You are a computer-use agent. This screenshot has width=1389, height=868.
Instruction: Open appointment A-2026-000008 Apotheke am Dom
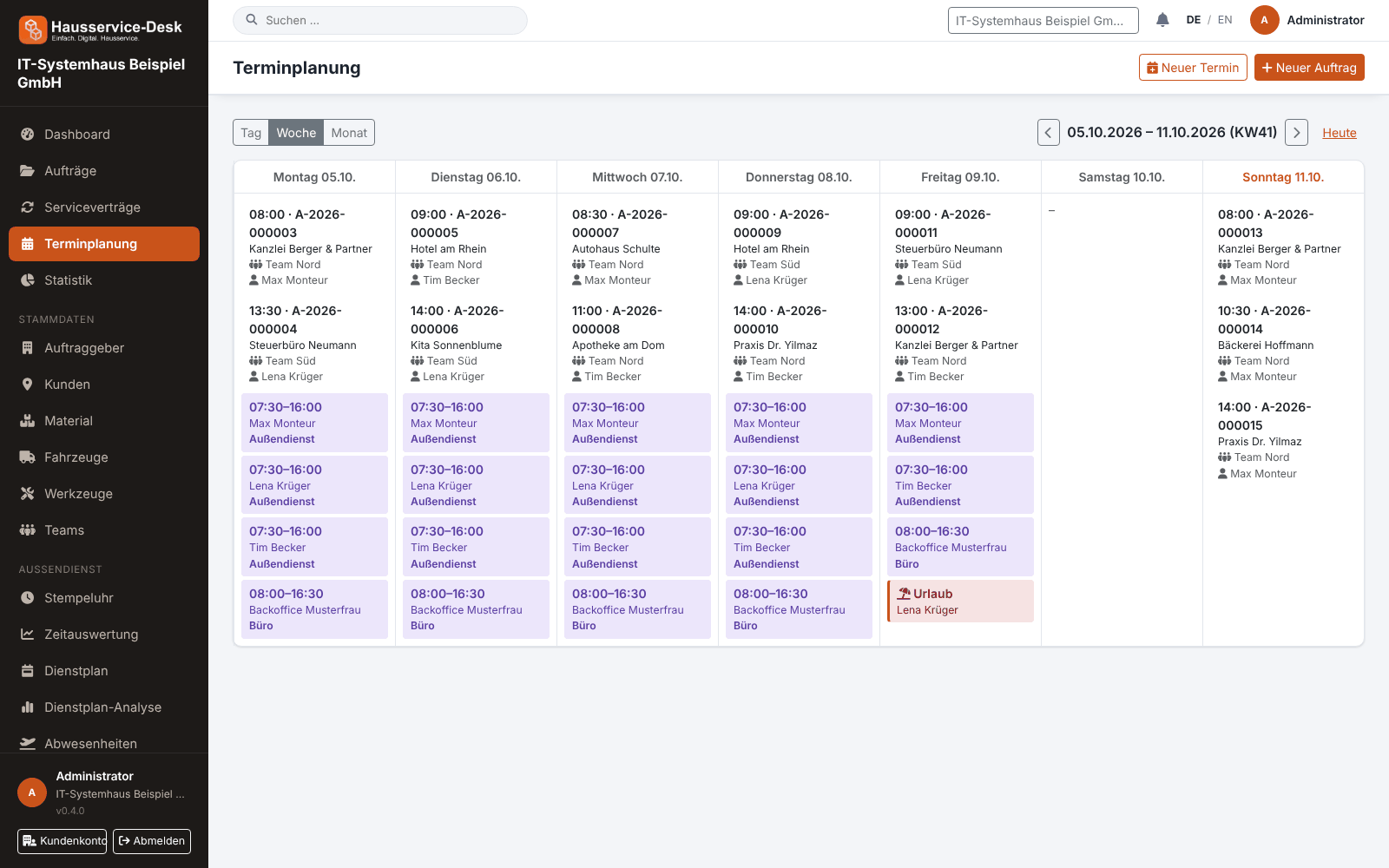click(637, 344)
